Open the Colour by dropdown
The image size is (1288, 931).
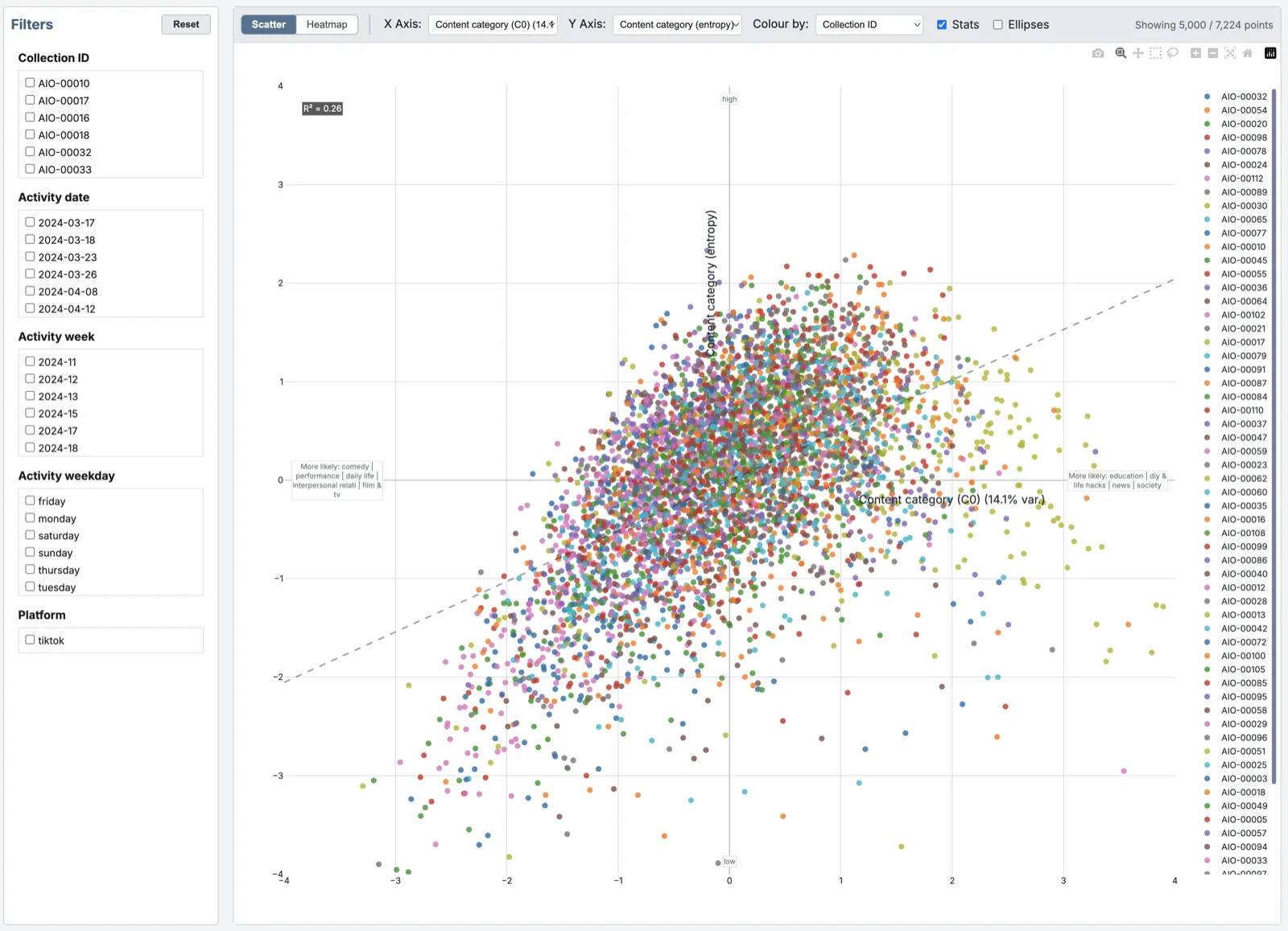[869, 25]
